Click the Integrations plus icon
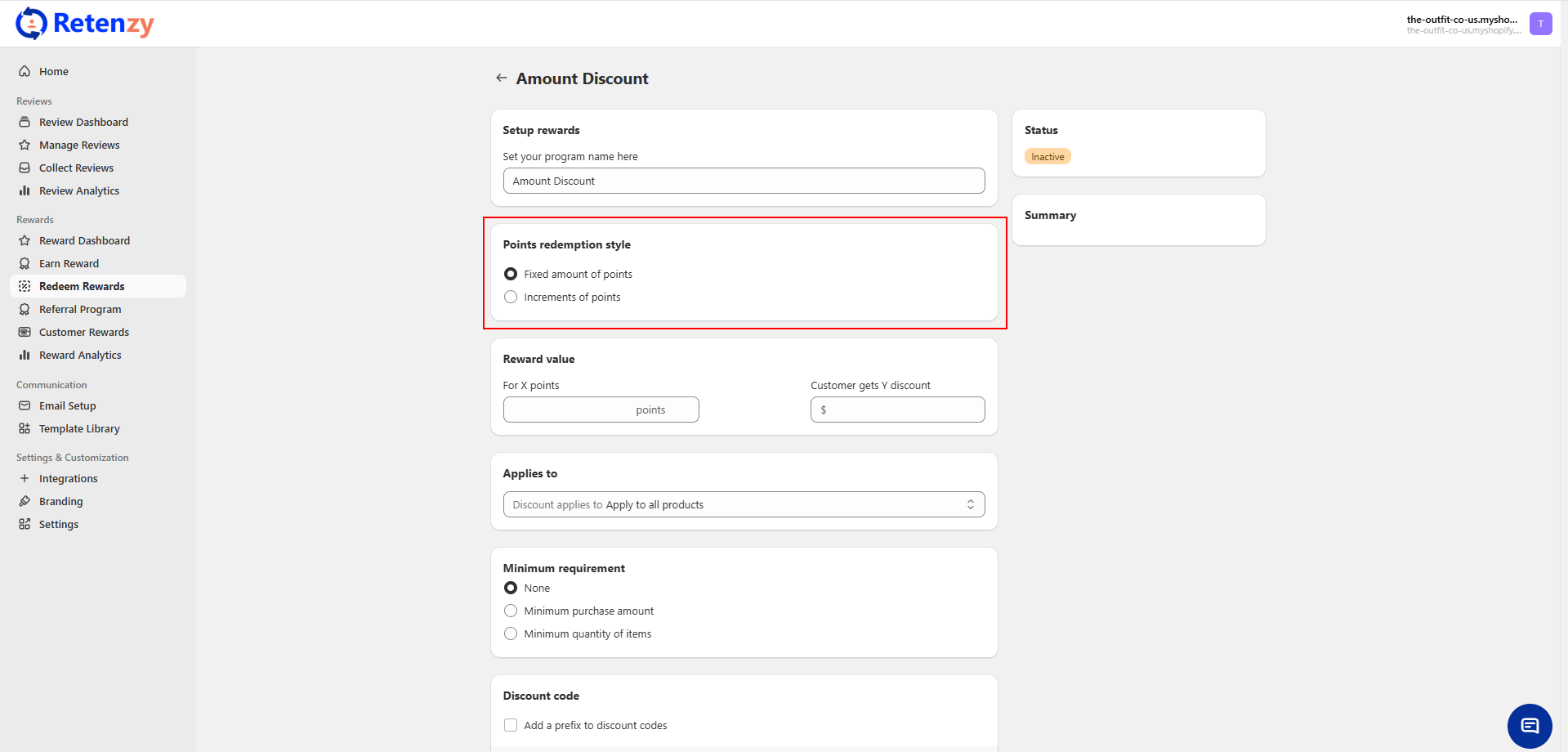This screenshot has width=1568, height=752. (x=25, y=479)
